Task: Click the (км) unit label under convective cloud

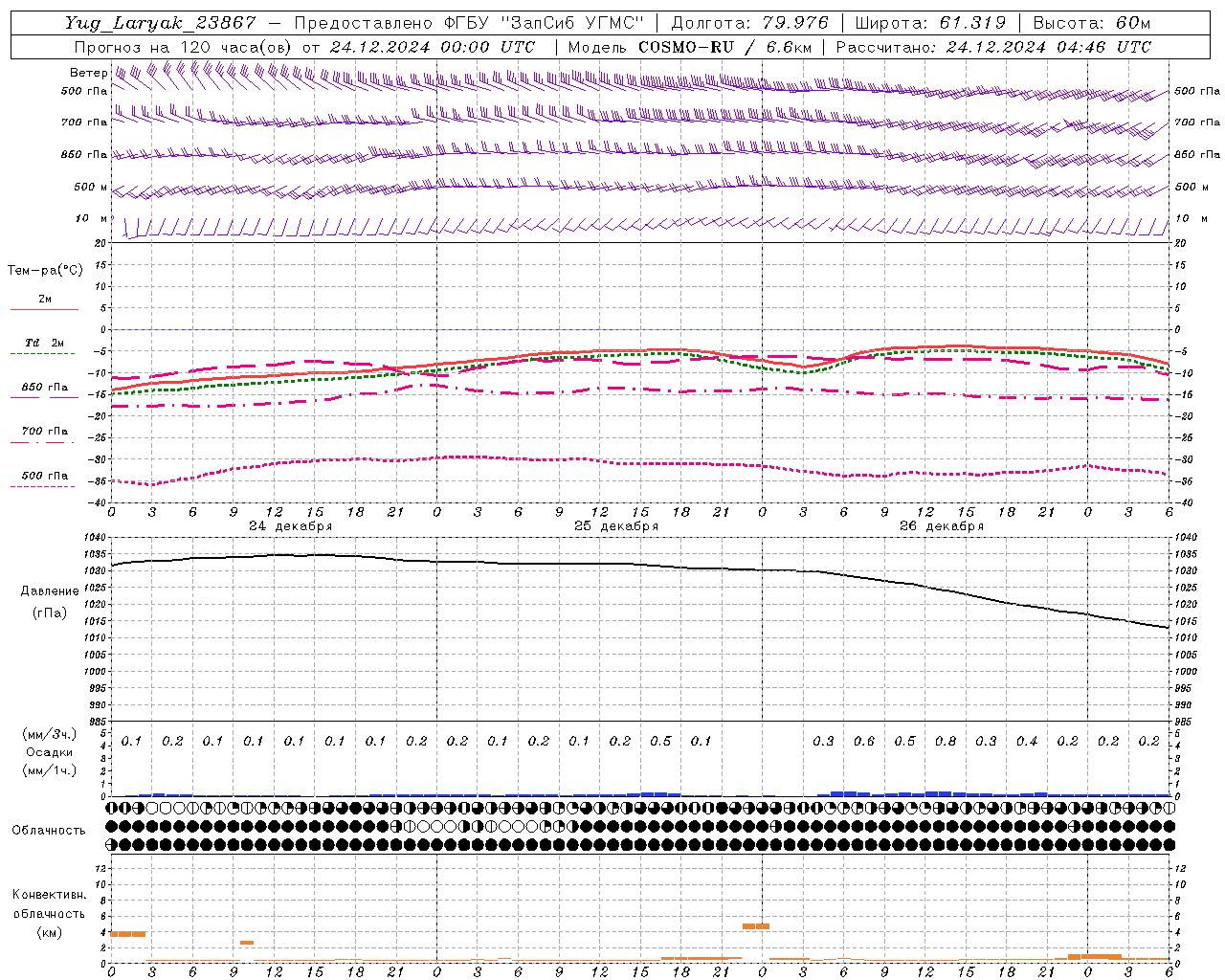Action: tap(49, 932)
